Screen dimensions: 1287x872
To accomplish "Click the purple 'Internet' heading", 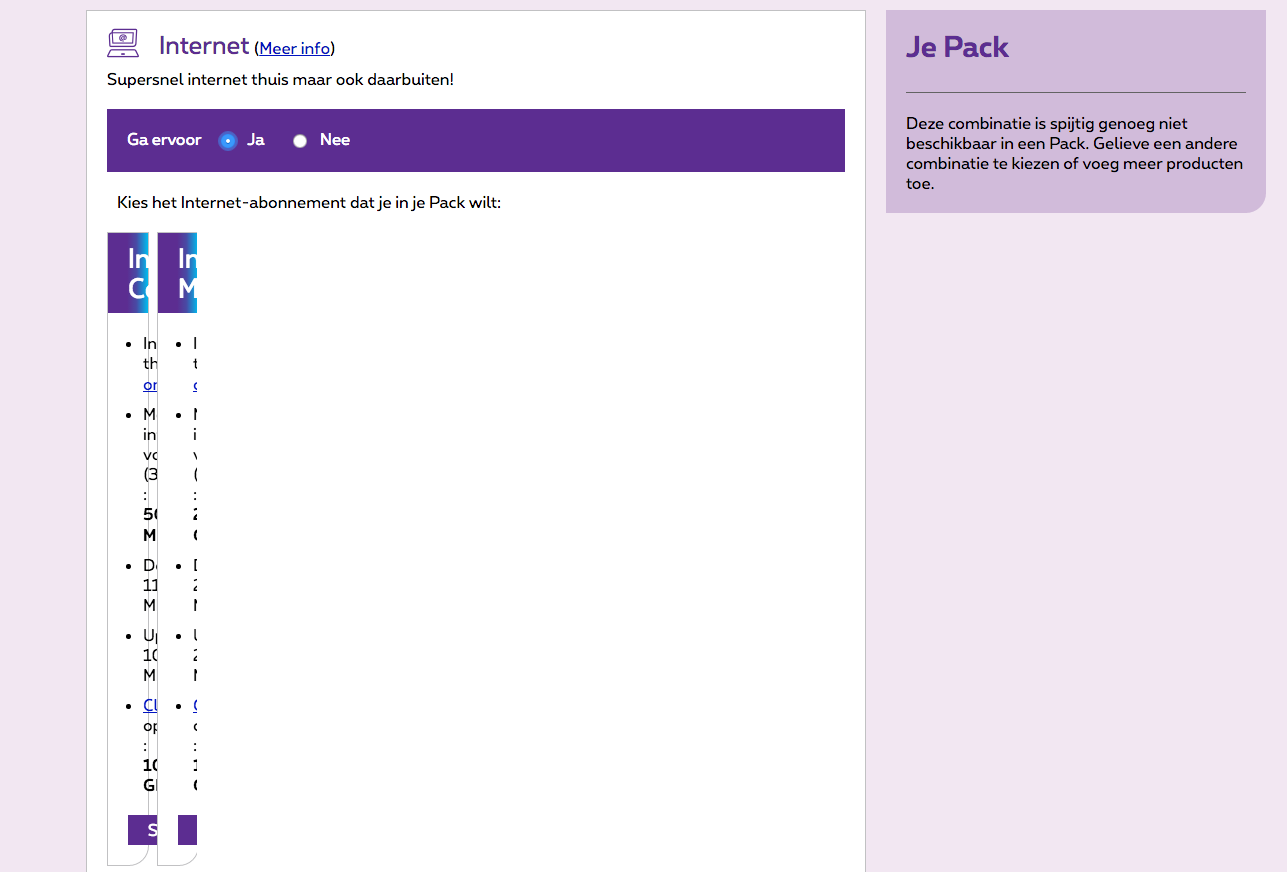I will coord(204,45).
